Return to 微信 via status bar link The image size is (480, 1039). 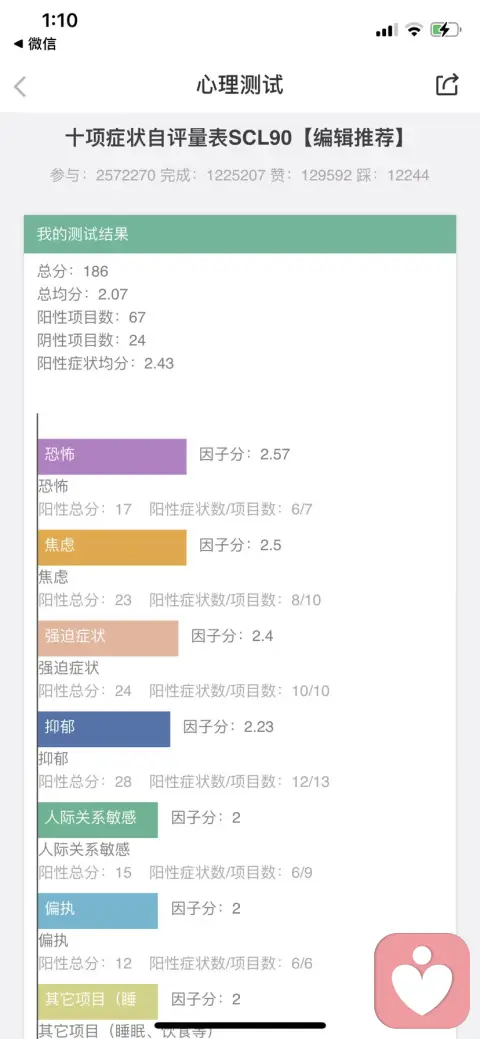tap(35, 44)
